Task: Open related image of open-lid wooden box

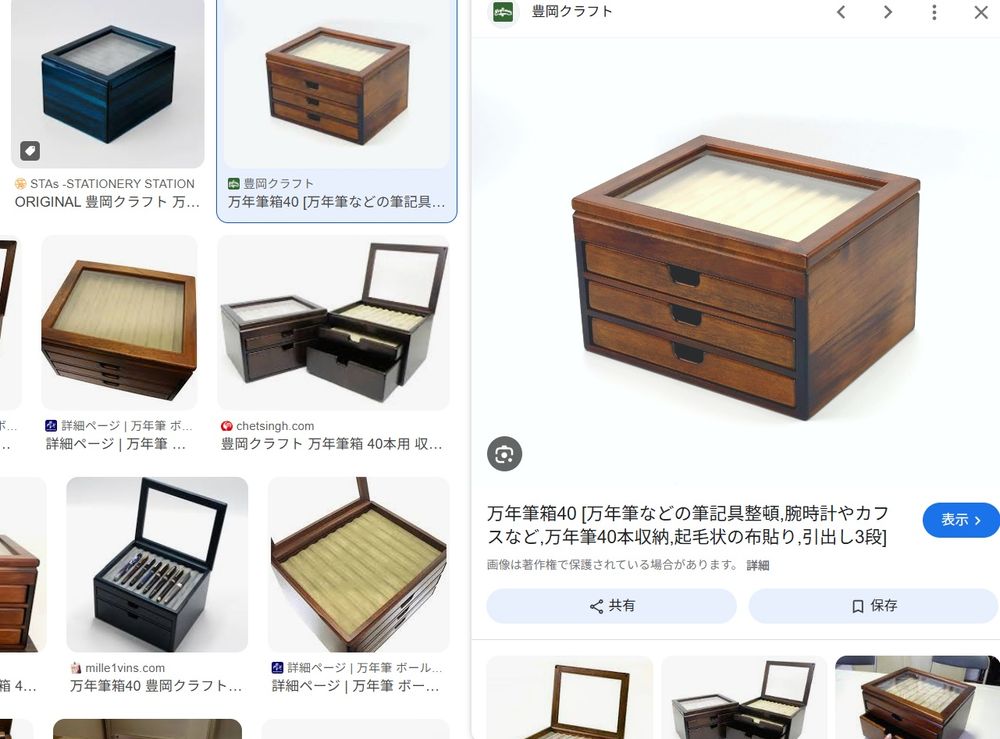Action: tap(570, 697)
